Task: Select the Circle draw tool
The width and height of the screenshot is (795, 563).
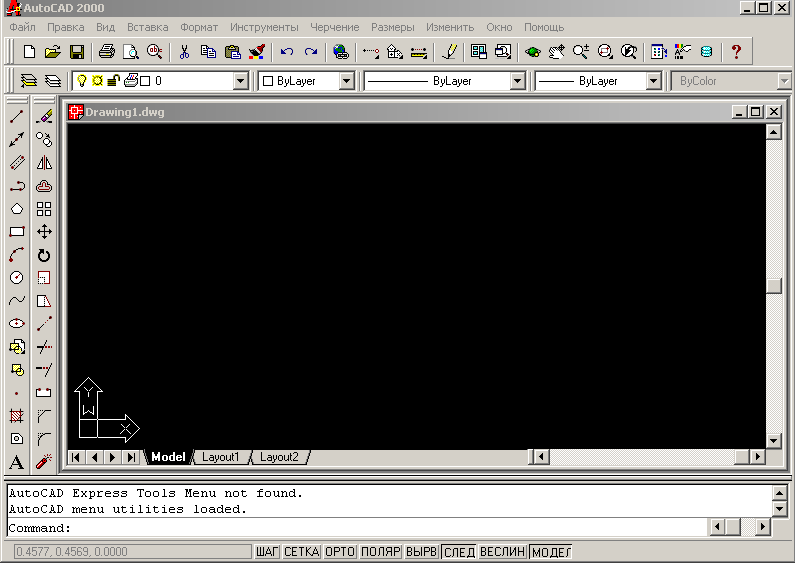Action: click(17, 278)
